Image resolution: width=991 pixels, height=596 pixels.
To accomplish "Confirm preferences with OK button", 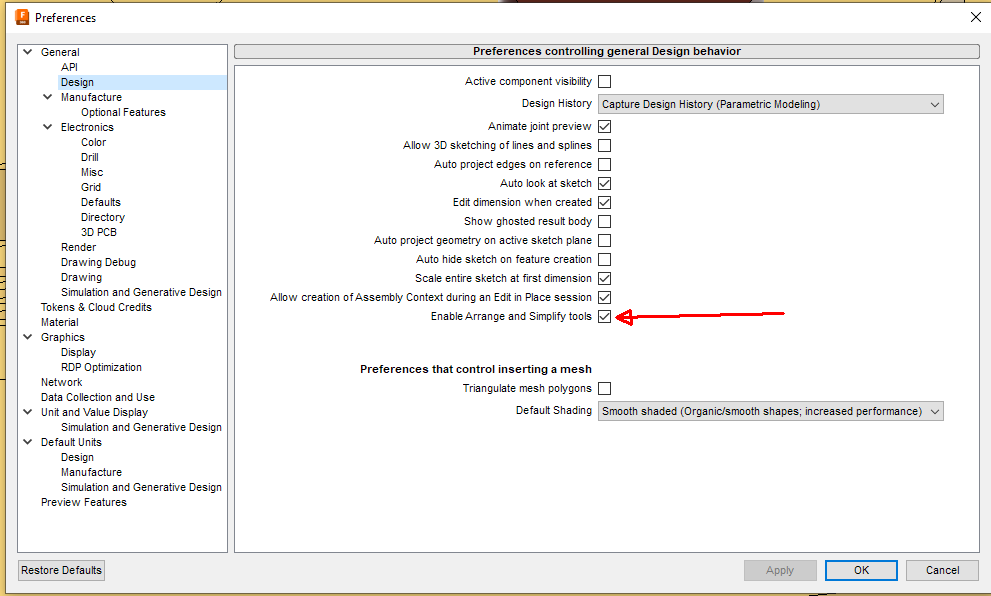I will [x=861, y=570].
